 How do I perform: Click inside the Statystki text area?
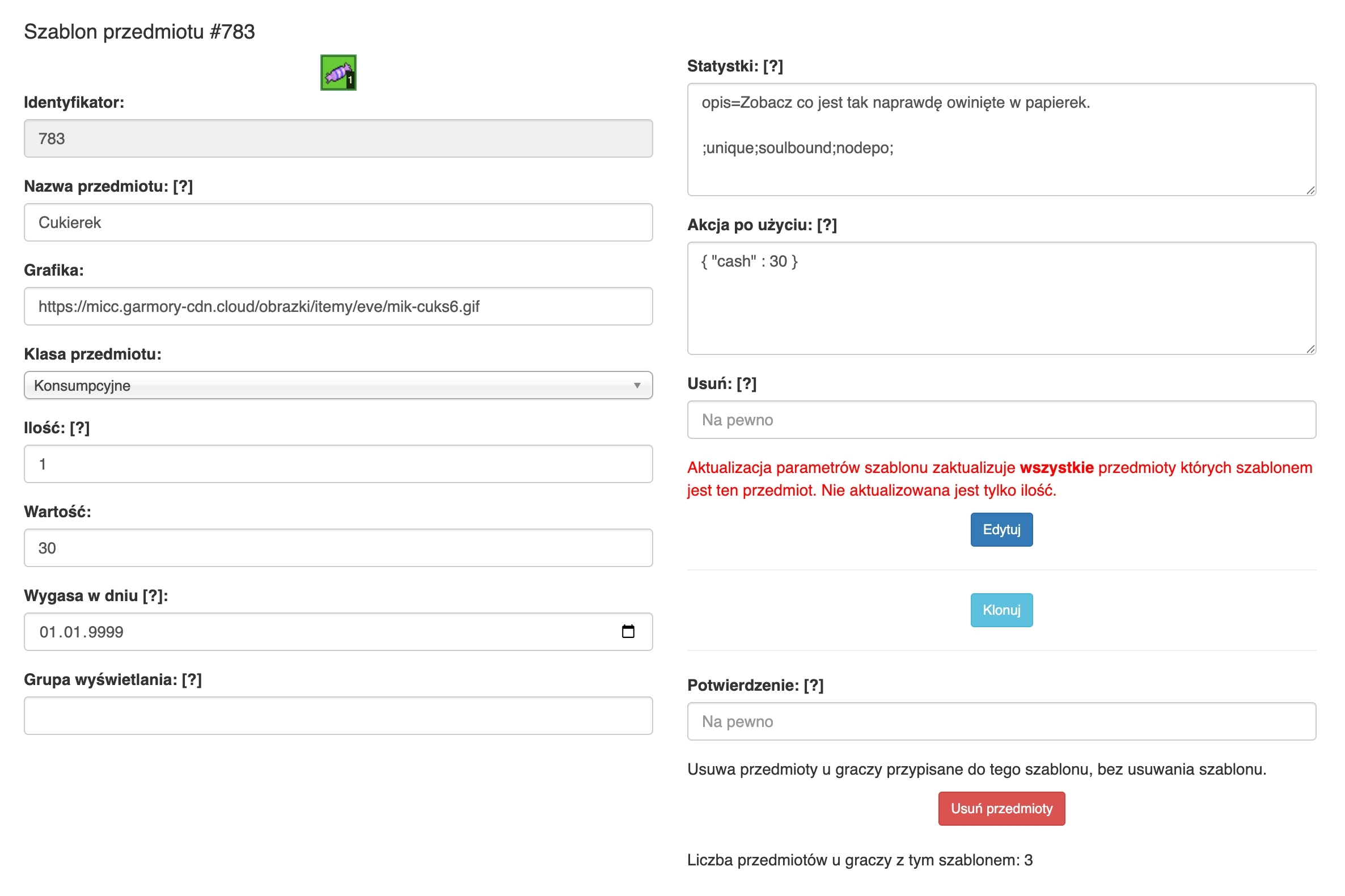pos(1001,140)
